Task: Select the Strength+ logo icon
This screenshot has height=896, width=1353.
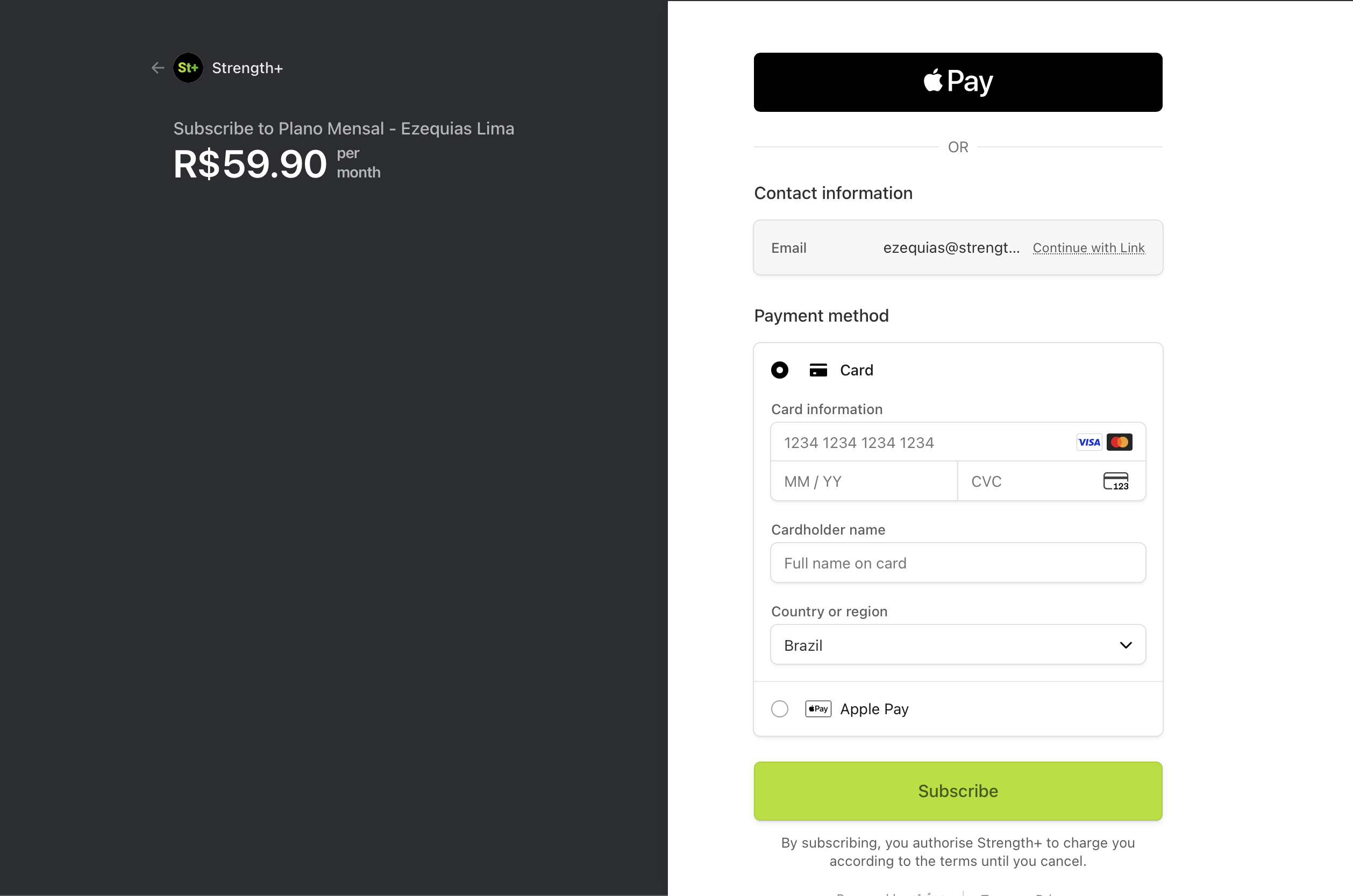Action: pos(187,67)
